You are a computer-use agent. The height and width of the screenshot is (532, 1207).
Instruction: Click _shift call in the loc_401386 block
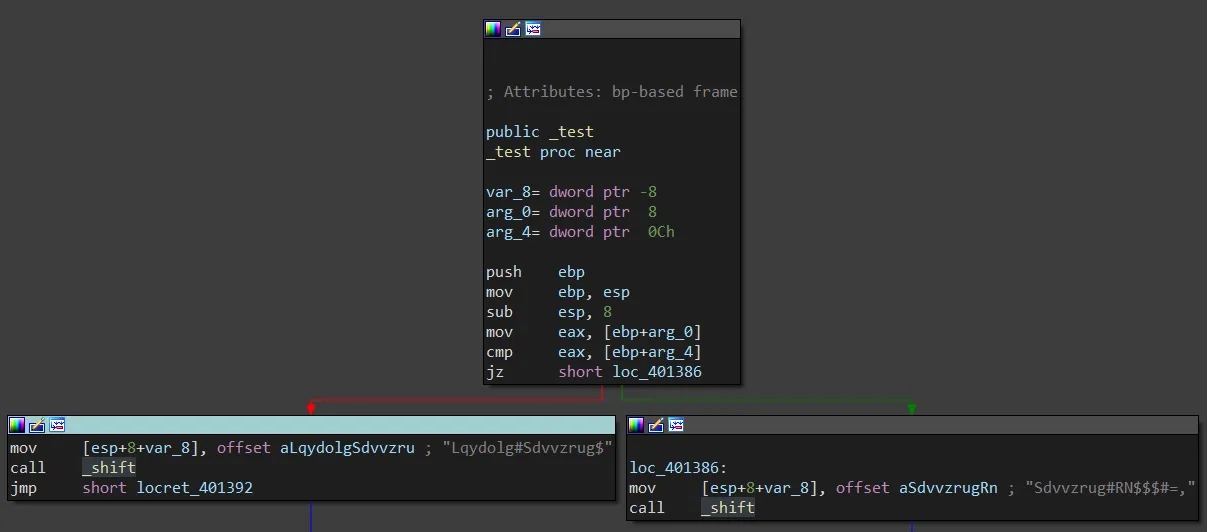728,508
